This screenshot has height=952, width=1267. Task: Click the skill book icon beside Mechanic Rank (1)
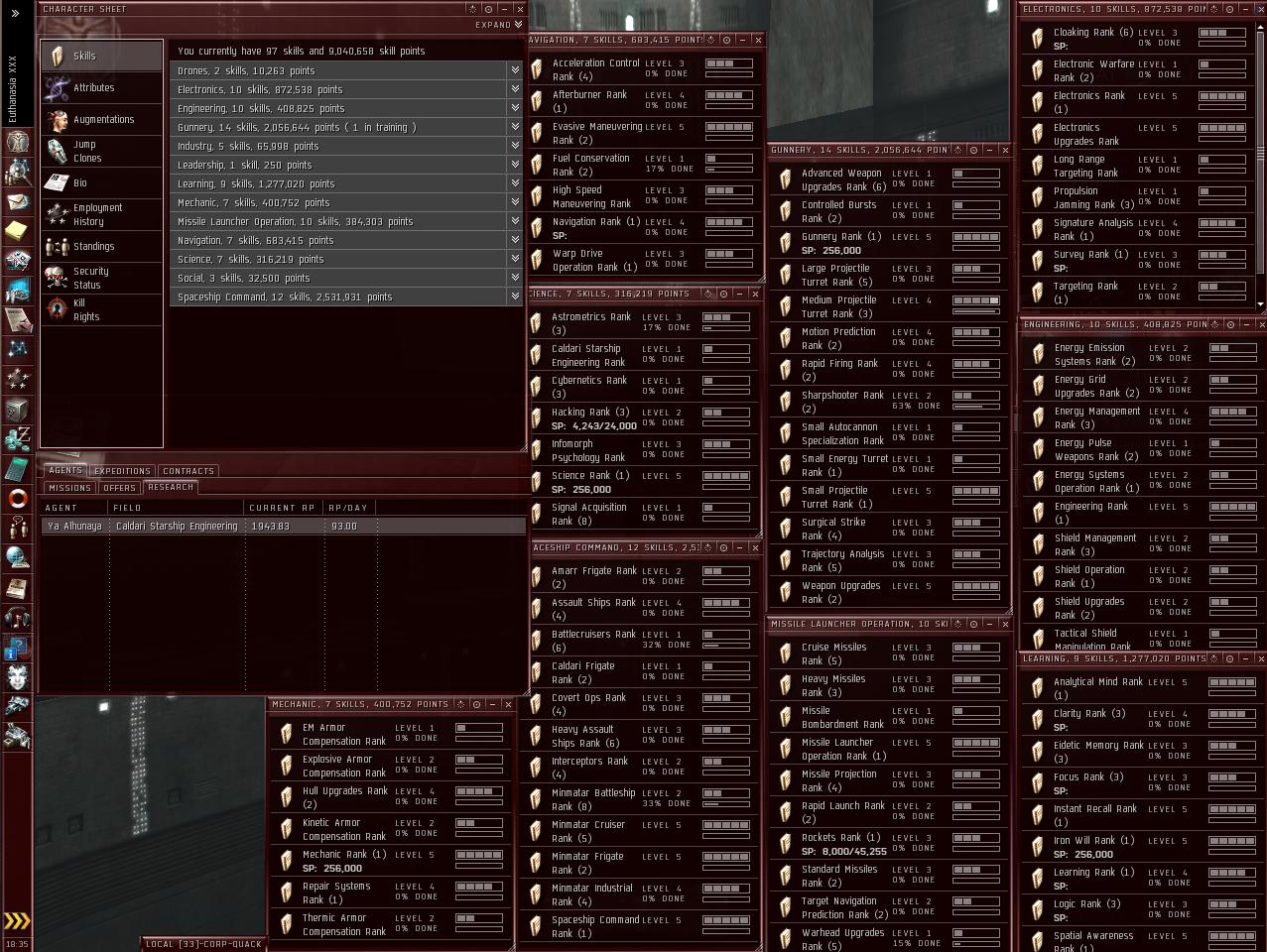pyautogui.click(x=286, y=861)
